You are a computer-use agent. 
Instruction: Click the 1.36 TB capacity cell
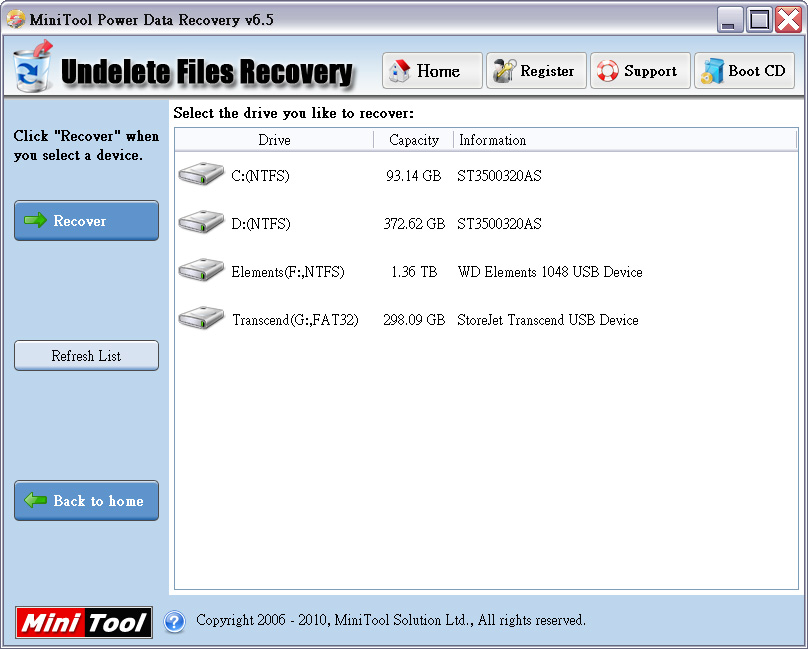click(414, 272)
